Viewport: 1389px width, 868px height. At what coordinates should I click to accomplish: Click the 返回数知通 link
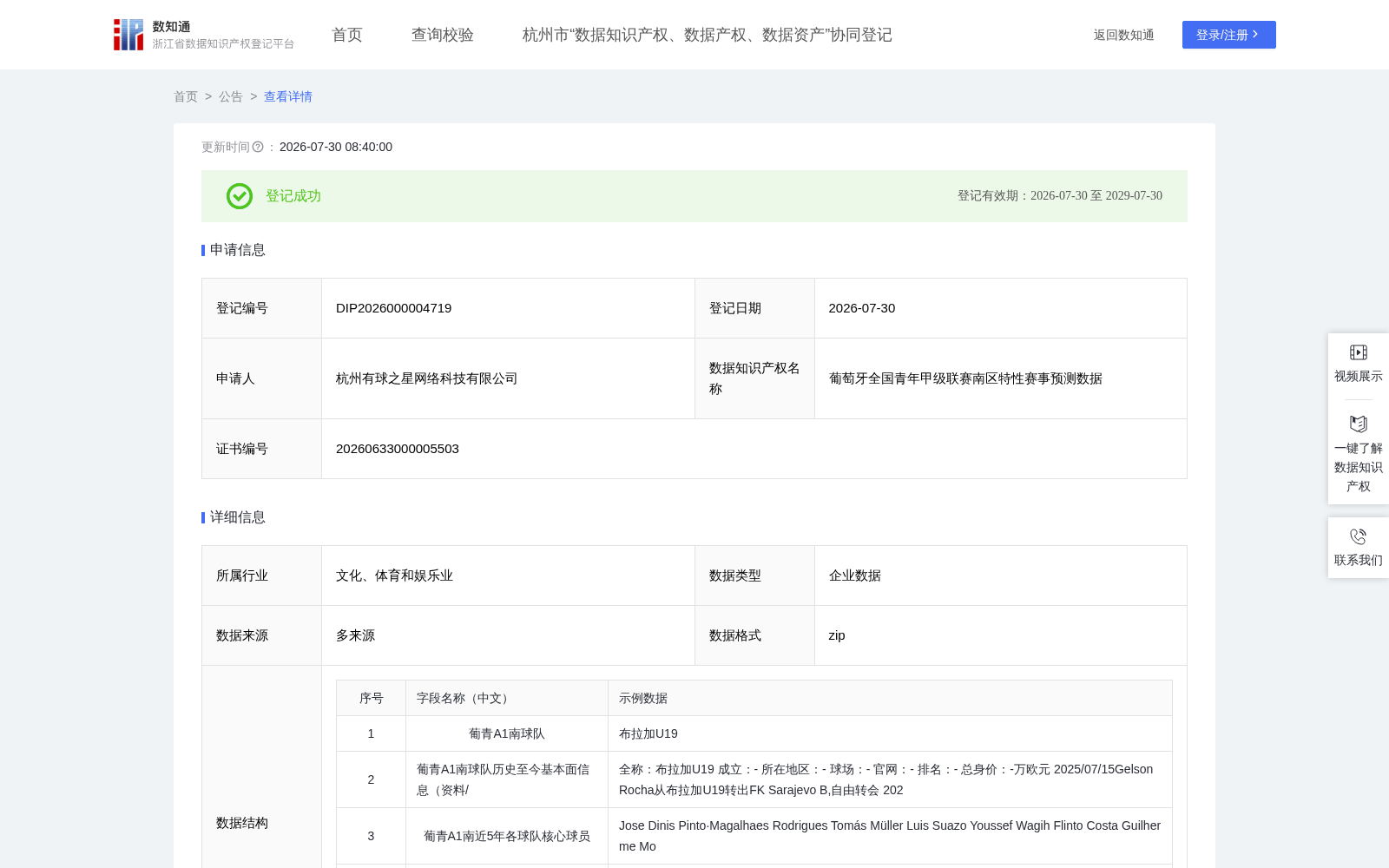coord(1123,35)
